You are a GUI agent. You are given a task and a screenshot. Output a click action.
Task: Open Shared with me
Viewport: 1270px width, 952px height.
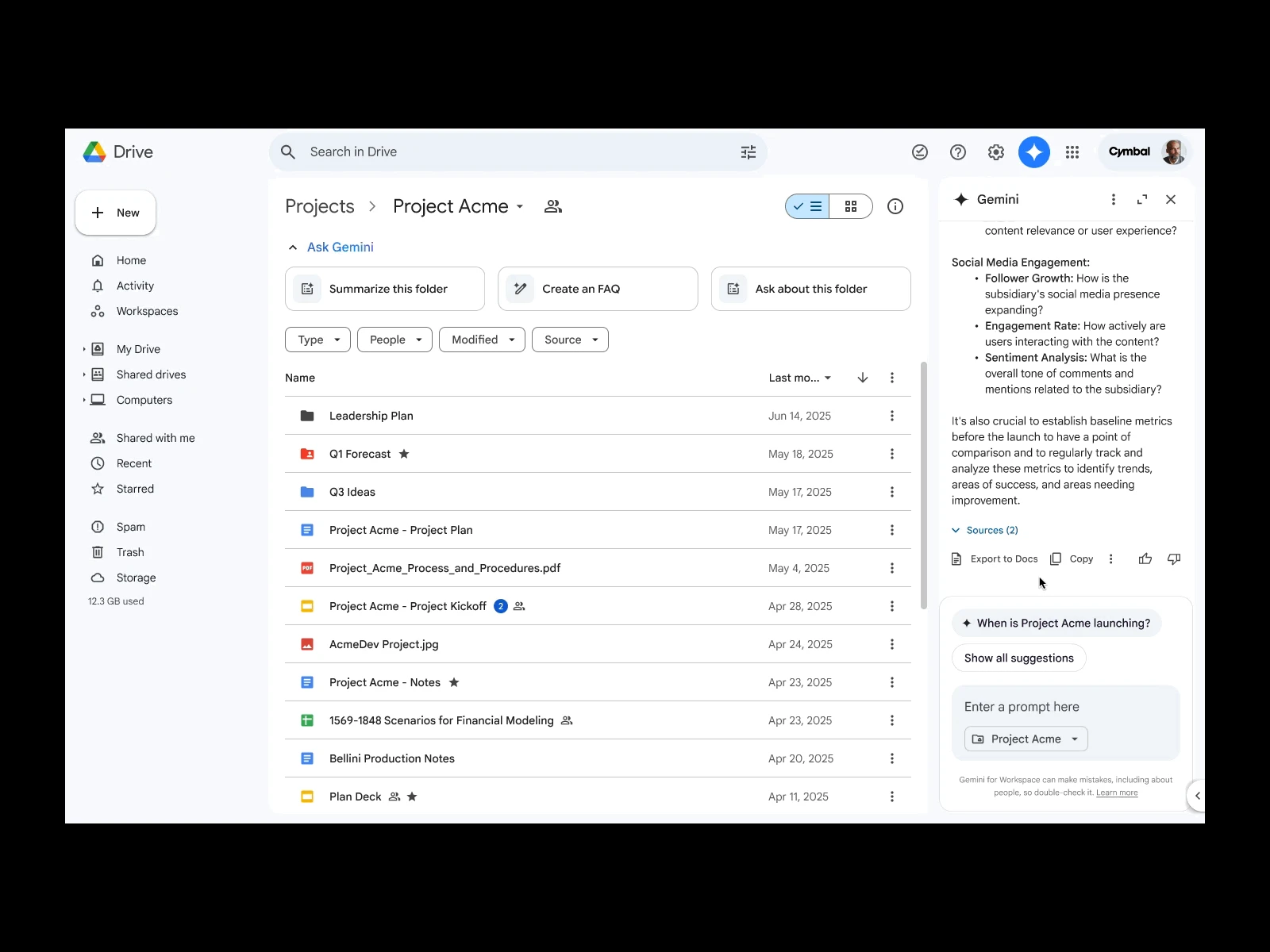point(155,438)
